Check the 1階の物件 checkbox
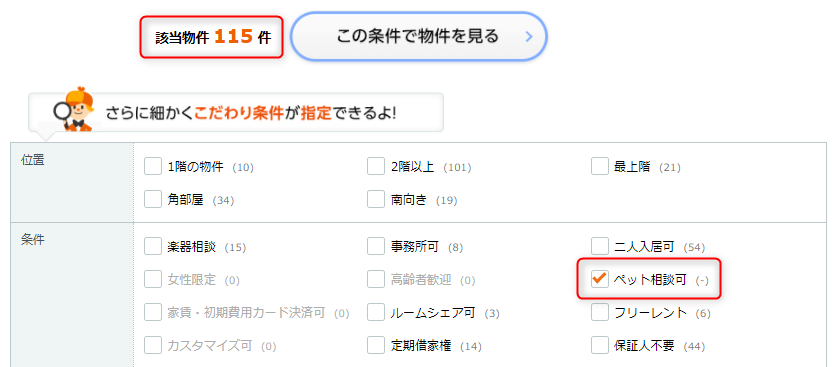Viewport: 833px width, 367px height. (x=152, y=167)
